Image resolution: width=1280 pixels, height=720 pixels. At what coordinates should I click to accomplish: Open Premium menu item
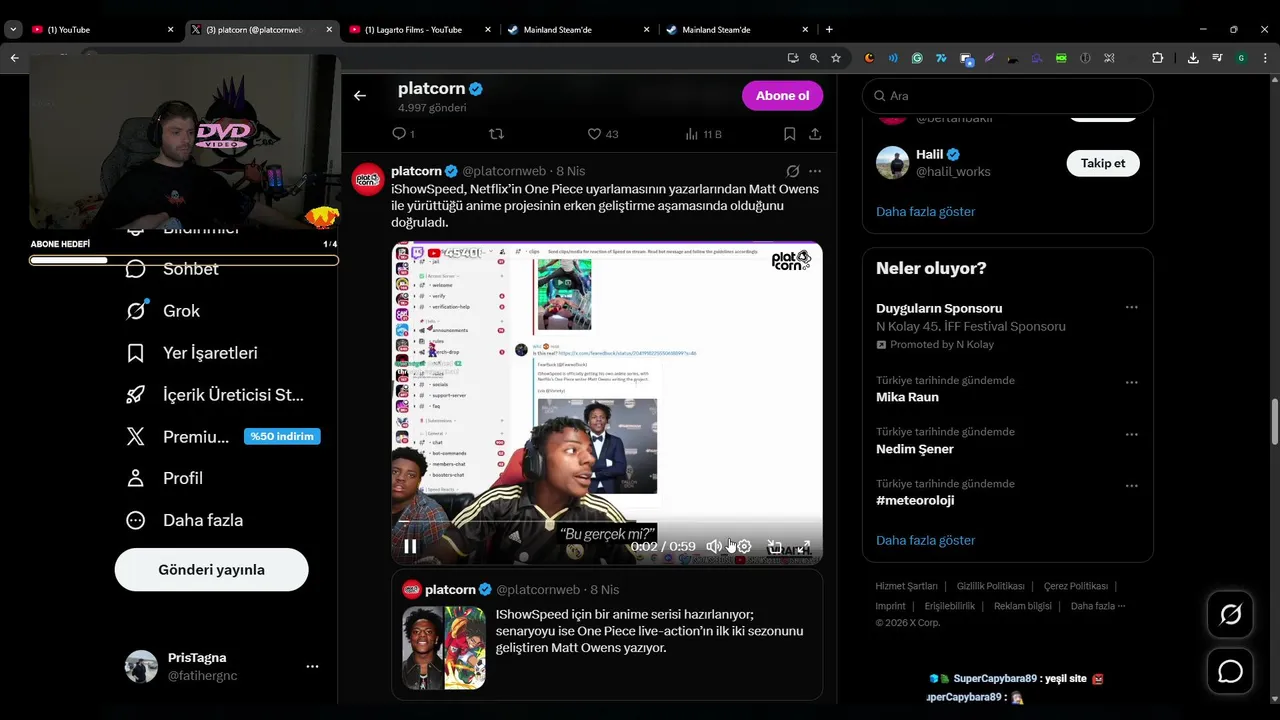pyautogui.click(x=178, y=437)
